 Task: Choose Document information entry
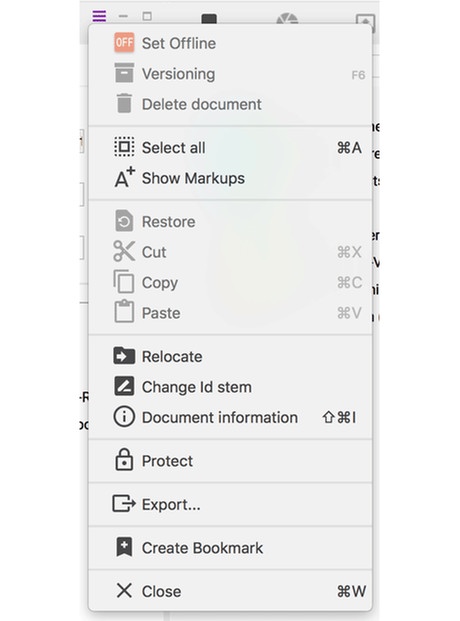(x=230, y=417)
